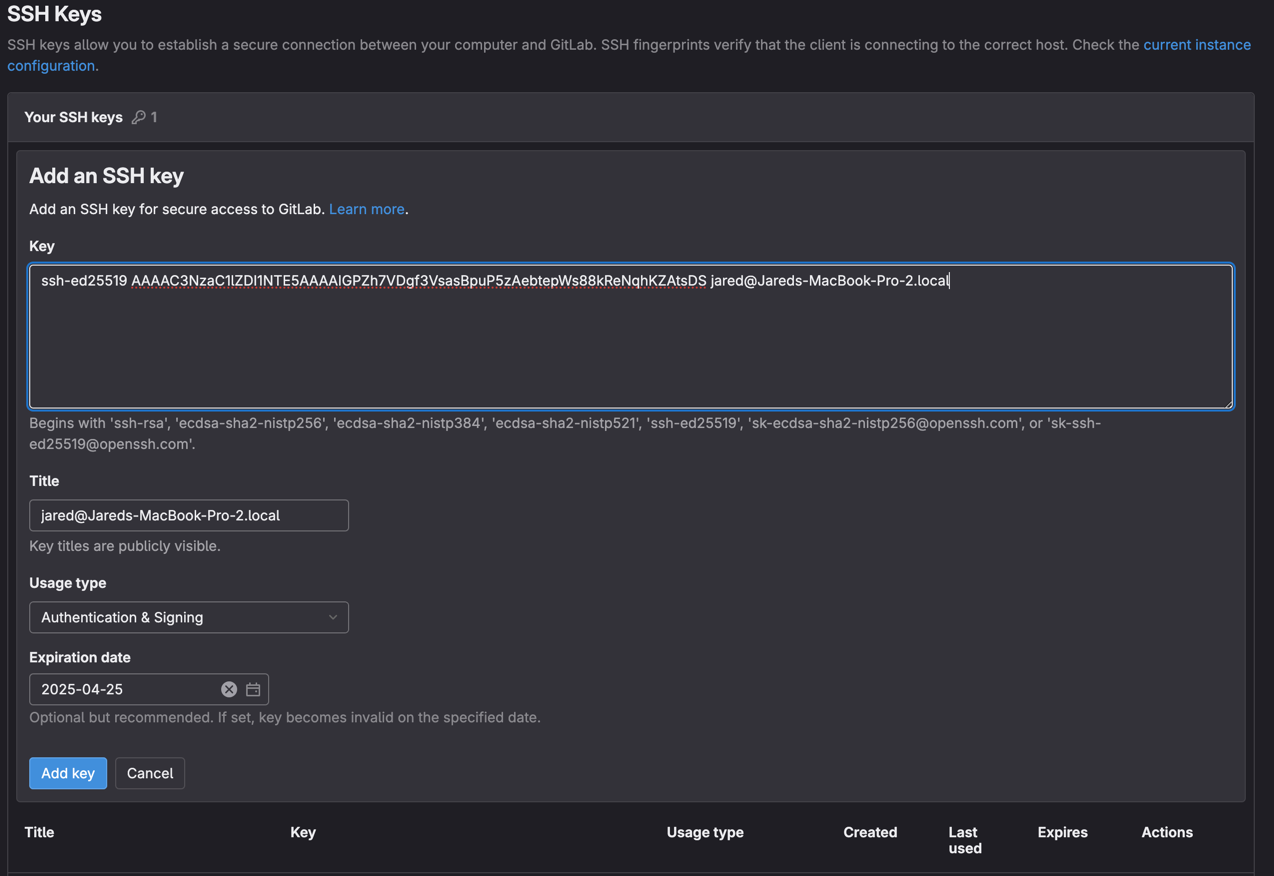Cancel adding the SSH key
Viewport: 1274px width, 876px height.
point(150,773)
